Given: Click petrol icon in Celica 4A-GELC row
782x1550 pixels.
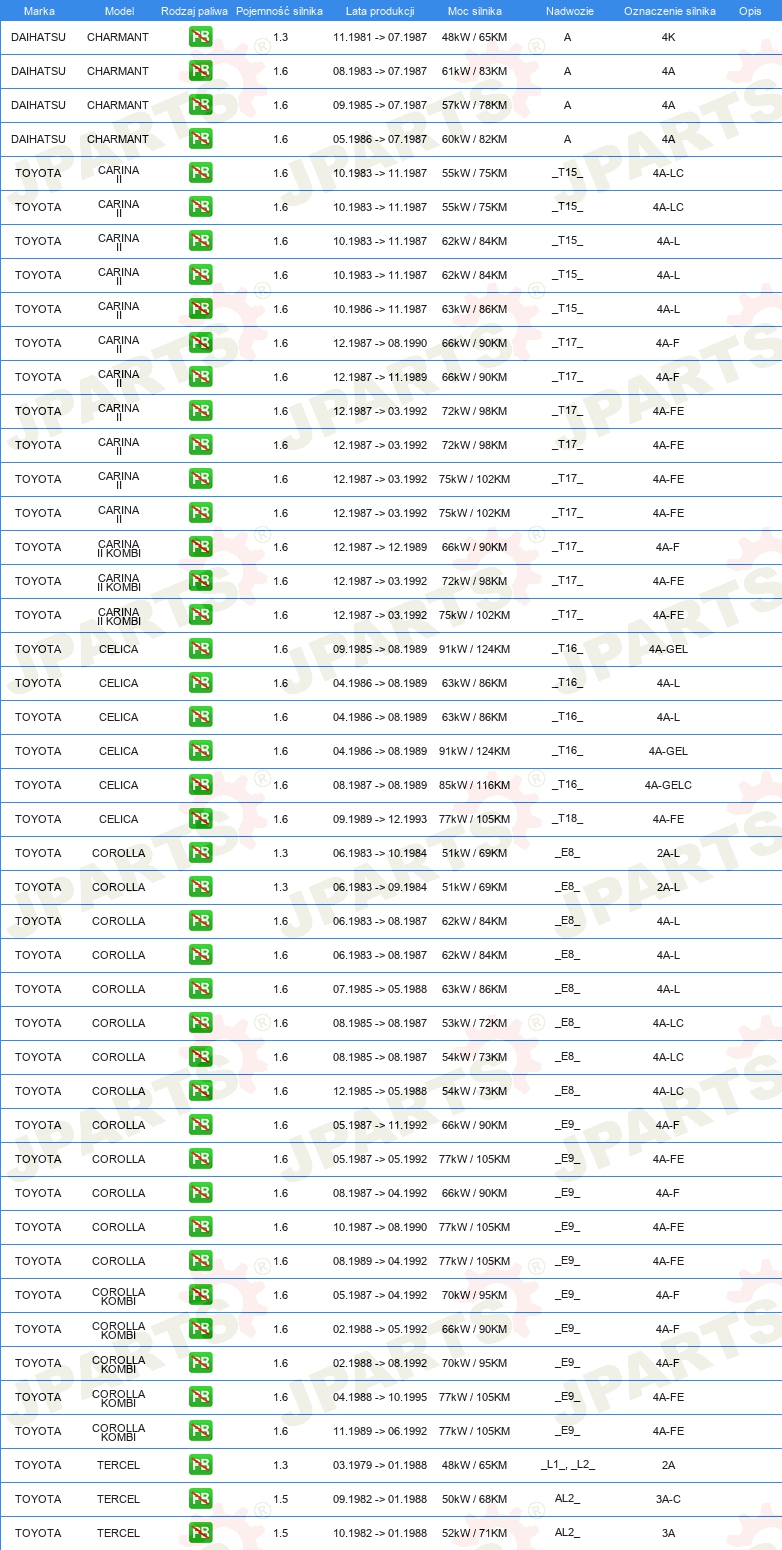Looking at the screenshot, I should pyautogui.click(x=200, y=785).
